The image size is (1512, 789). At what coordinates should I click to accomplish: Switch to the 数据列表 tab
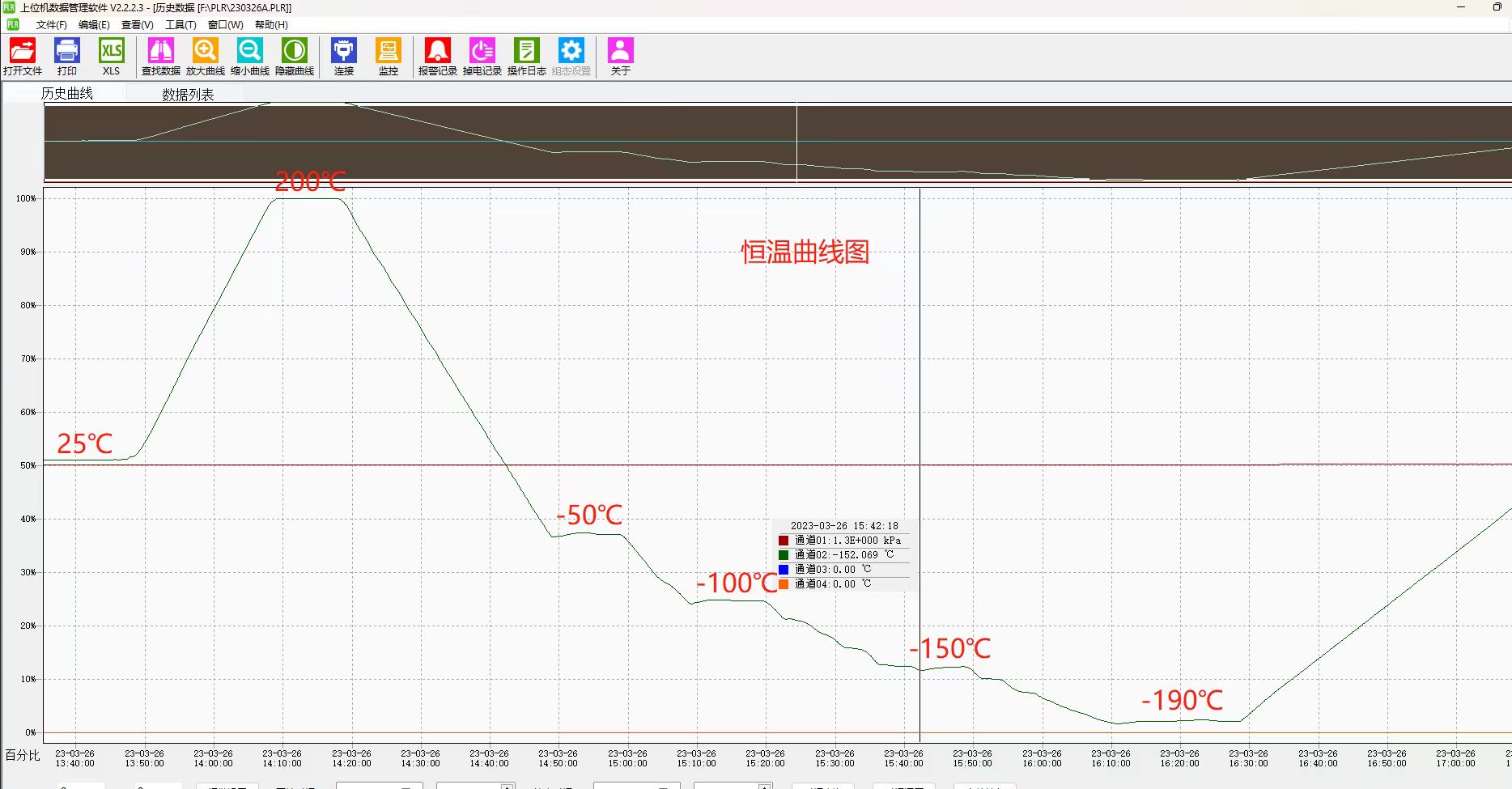[188, 95]
